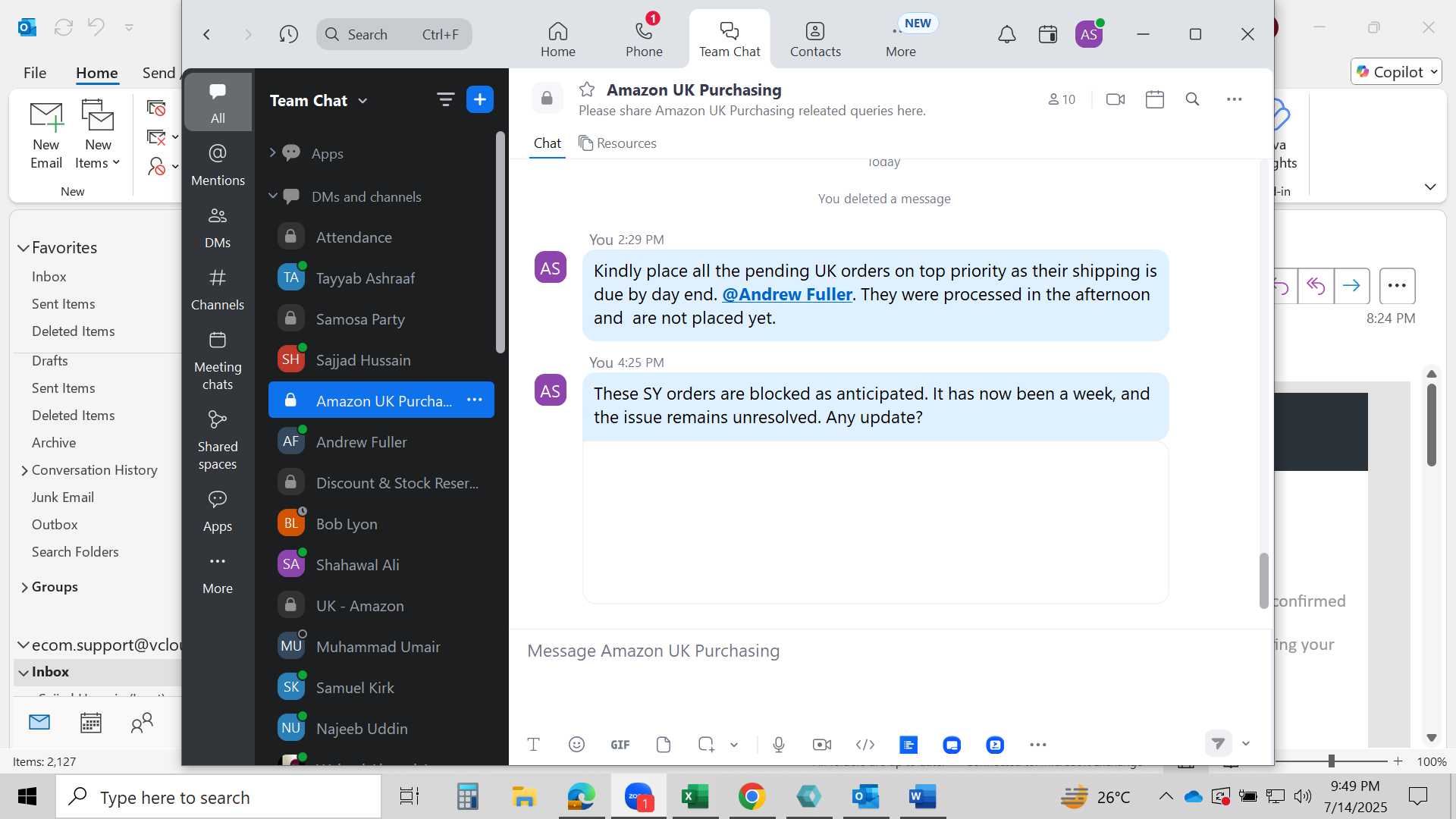
Task: Schedule a meeting via the header calendar icon
Action: pyautogui.click(x=1155, y=99)
